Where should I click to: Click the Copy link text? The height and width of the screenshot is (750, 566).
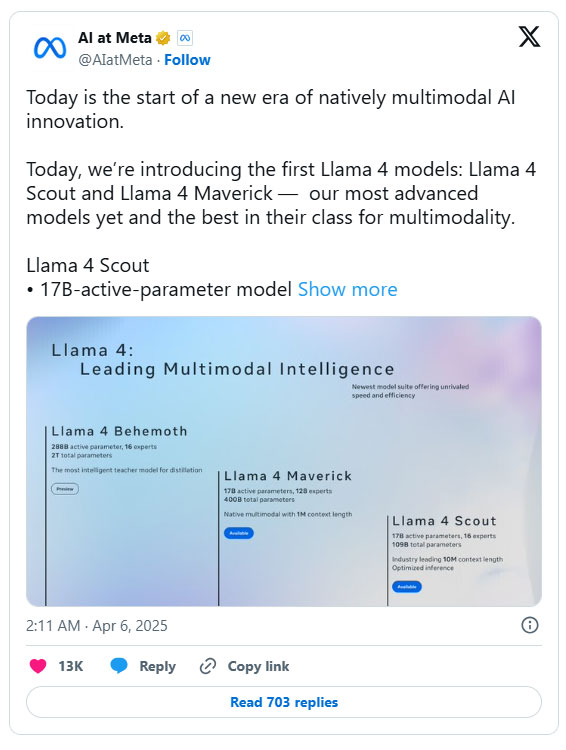[258, 666]
